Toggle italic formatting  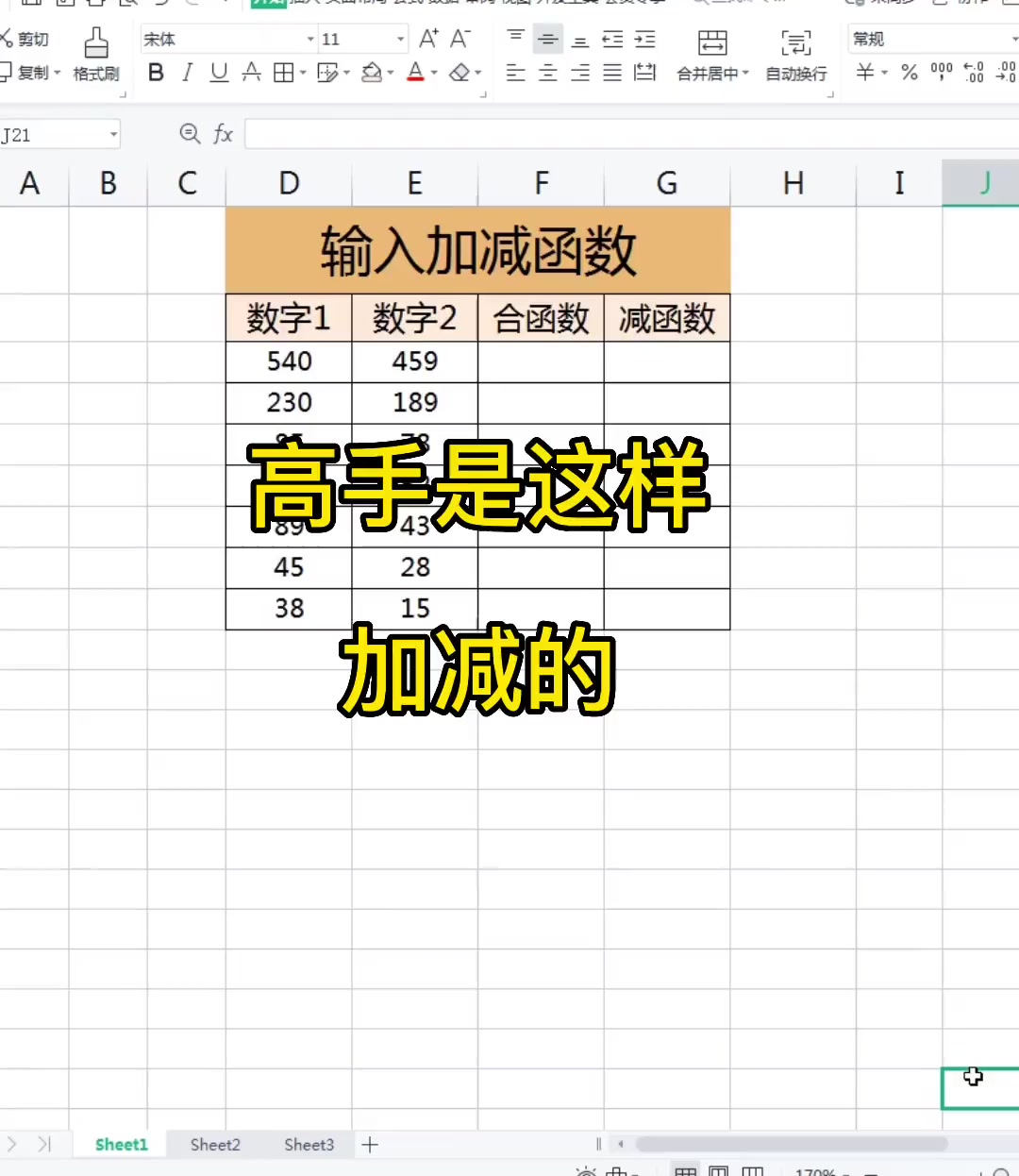coord(187,74)
